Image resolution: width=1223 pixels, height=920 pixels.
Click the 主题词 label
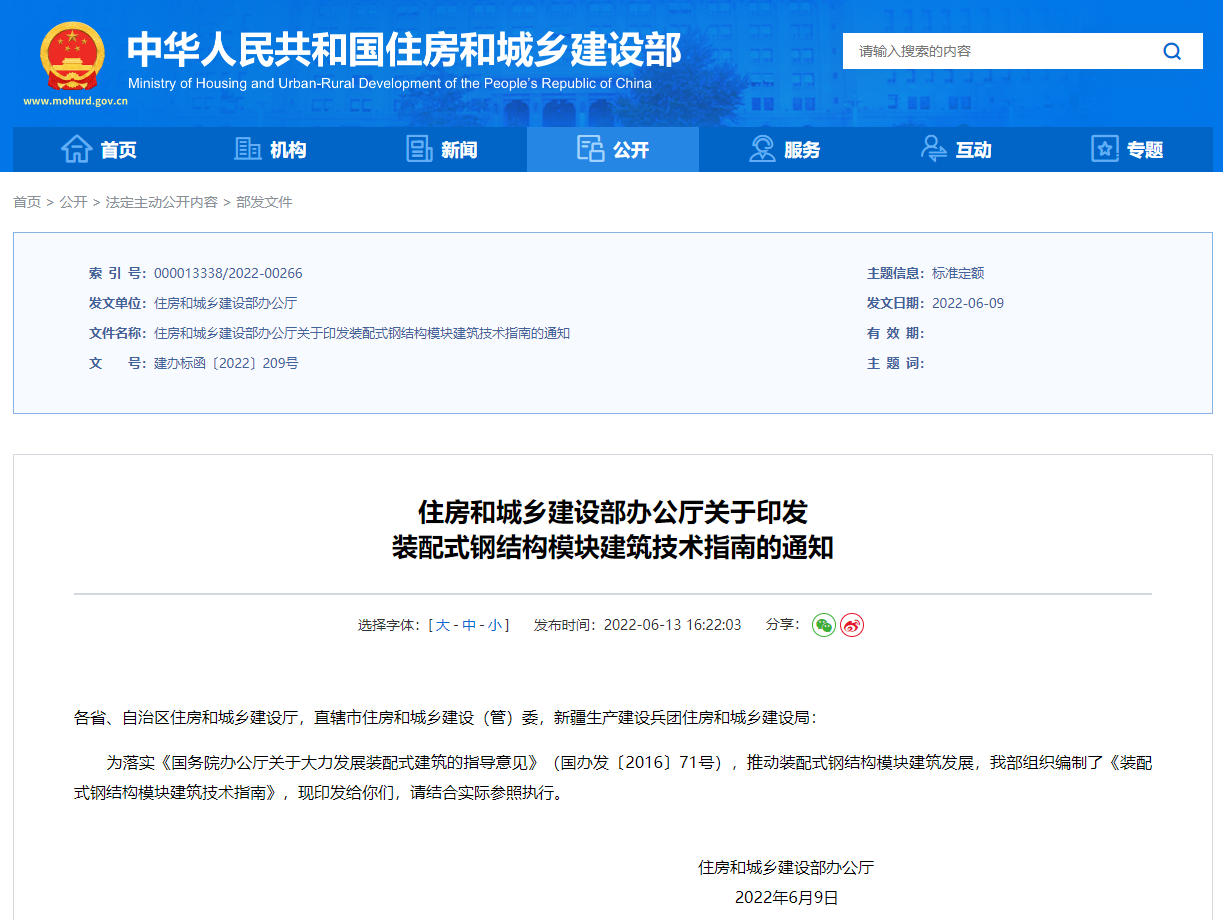tap(896, 363)
